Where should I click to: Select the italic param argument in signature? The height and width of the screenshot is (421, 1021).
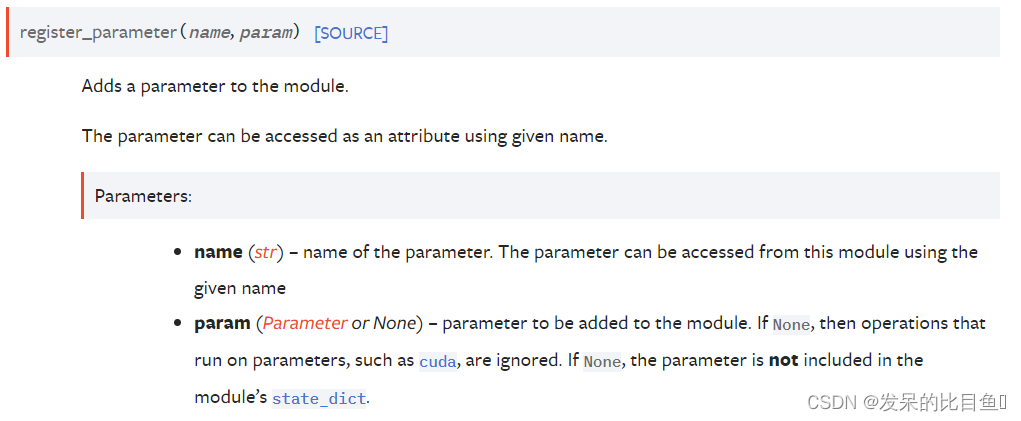tap(266, 33)
